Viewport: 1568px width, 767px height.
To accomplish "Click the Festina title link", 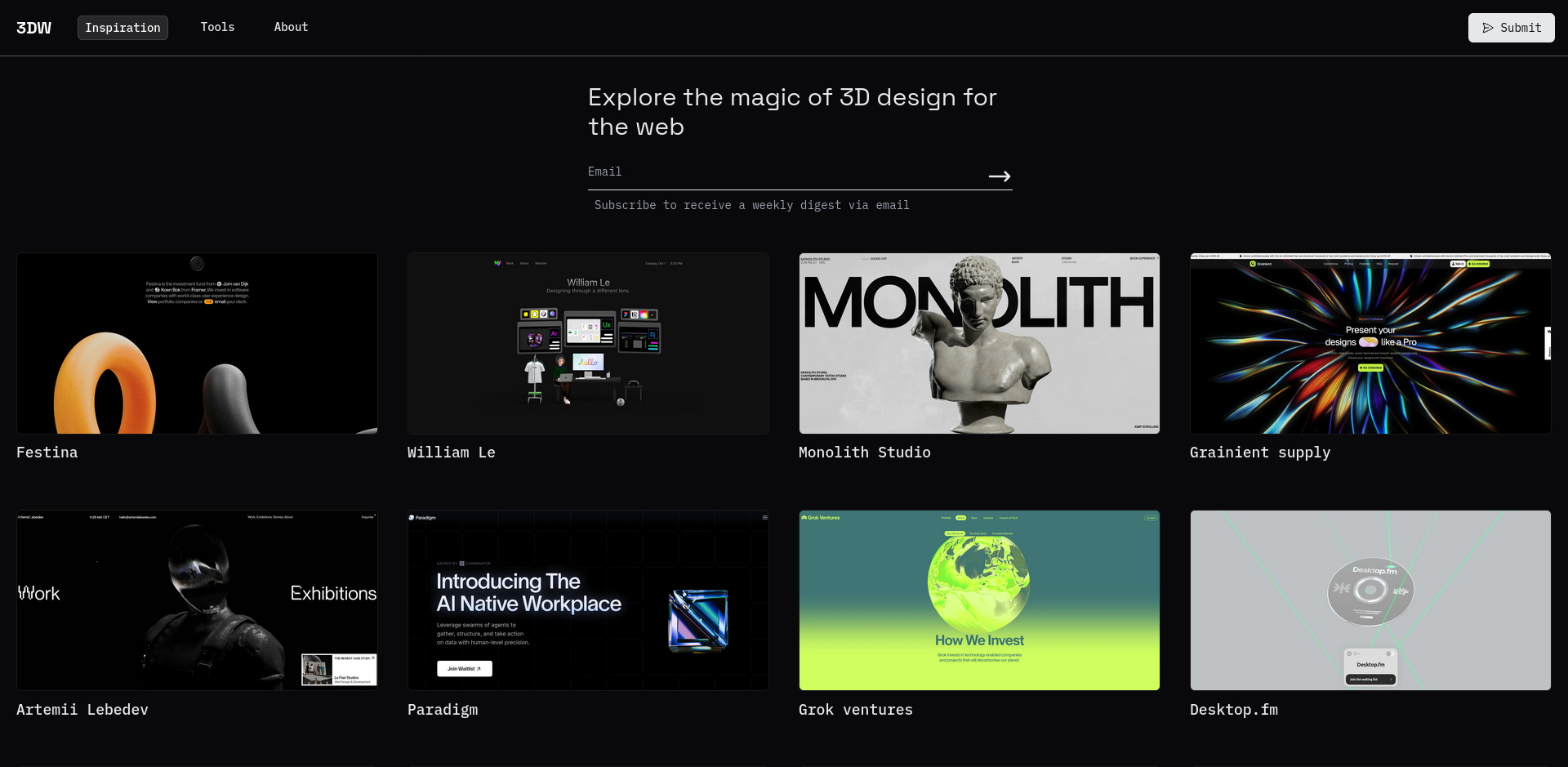I will 47,452.
